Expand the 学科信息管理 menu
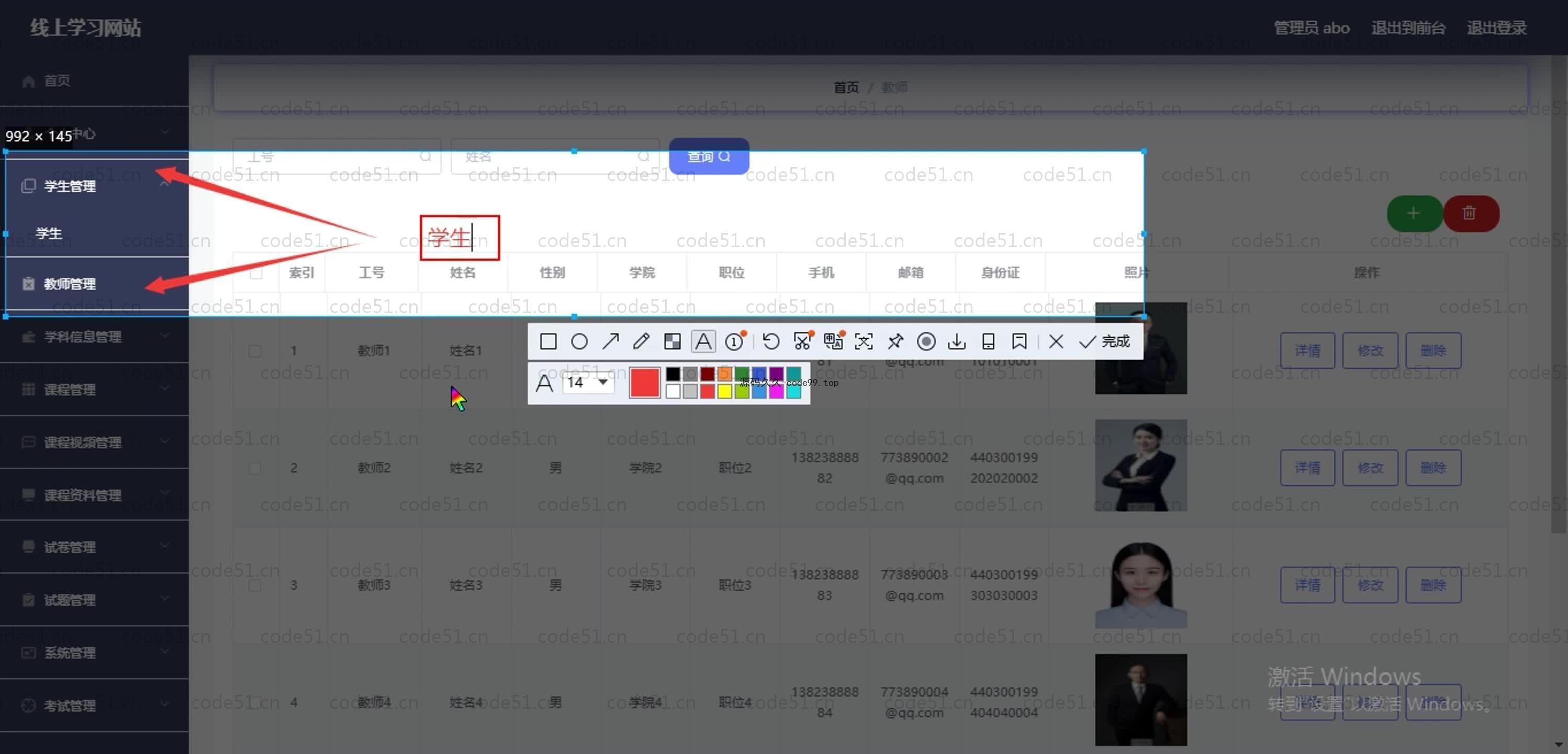The width and height of the screenshot is (1568, 754). click(94, 337)
